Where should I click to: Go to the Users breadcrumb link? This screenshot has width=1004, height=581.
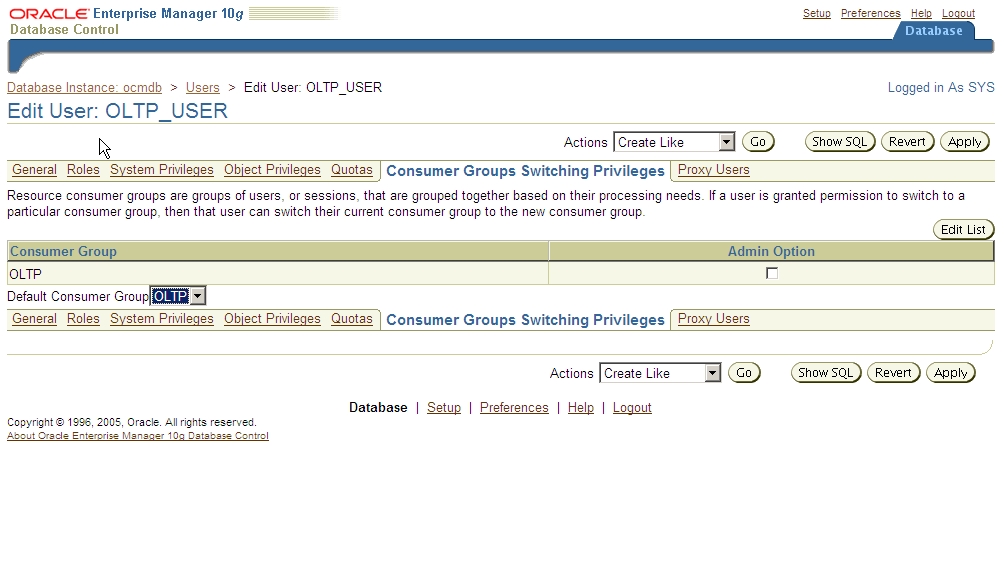[x=202, y=87]
